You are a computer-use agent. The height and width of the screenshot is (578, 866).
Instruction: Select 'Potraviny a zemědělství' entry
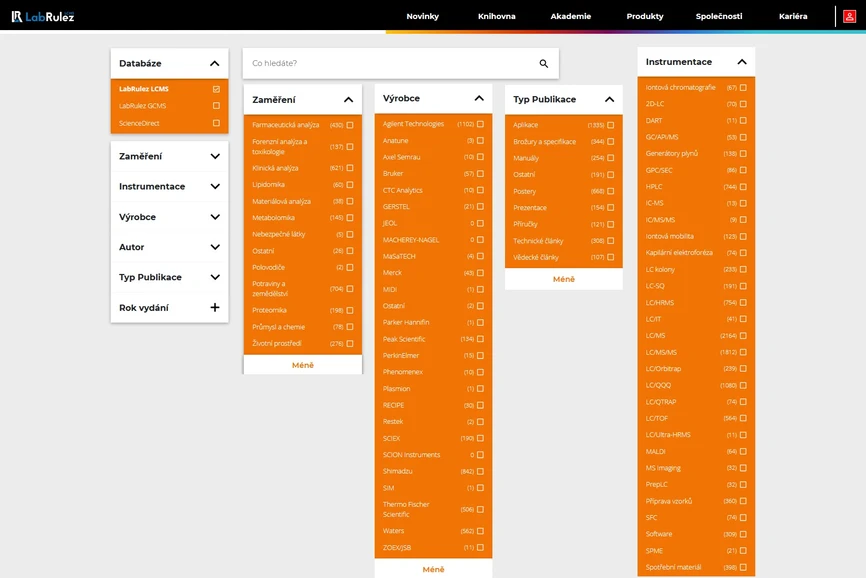tap(303, 289)
